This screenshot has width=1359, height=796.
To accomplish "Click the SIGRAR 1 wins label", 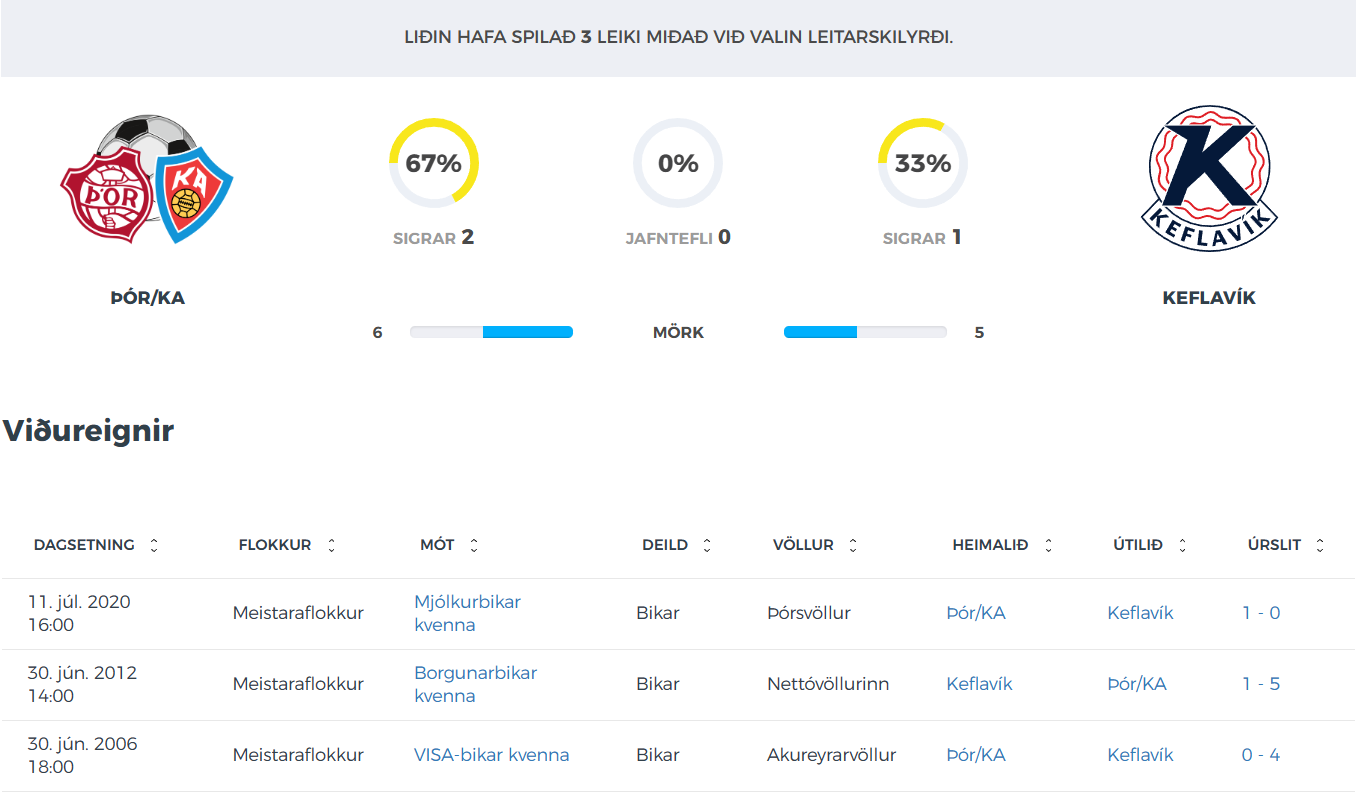I will coord(922,238).
